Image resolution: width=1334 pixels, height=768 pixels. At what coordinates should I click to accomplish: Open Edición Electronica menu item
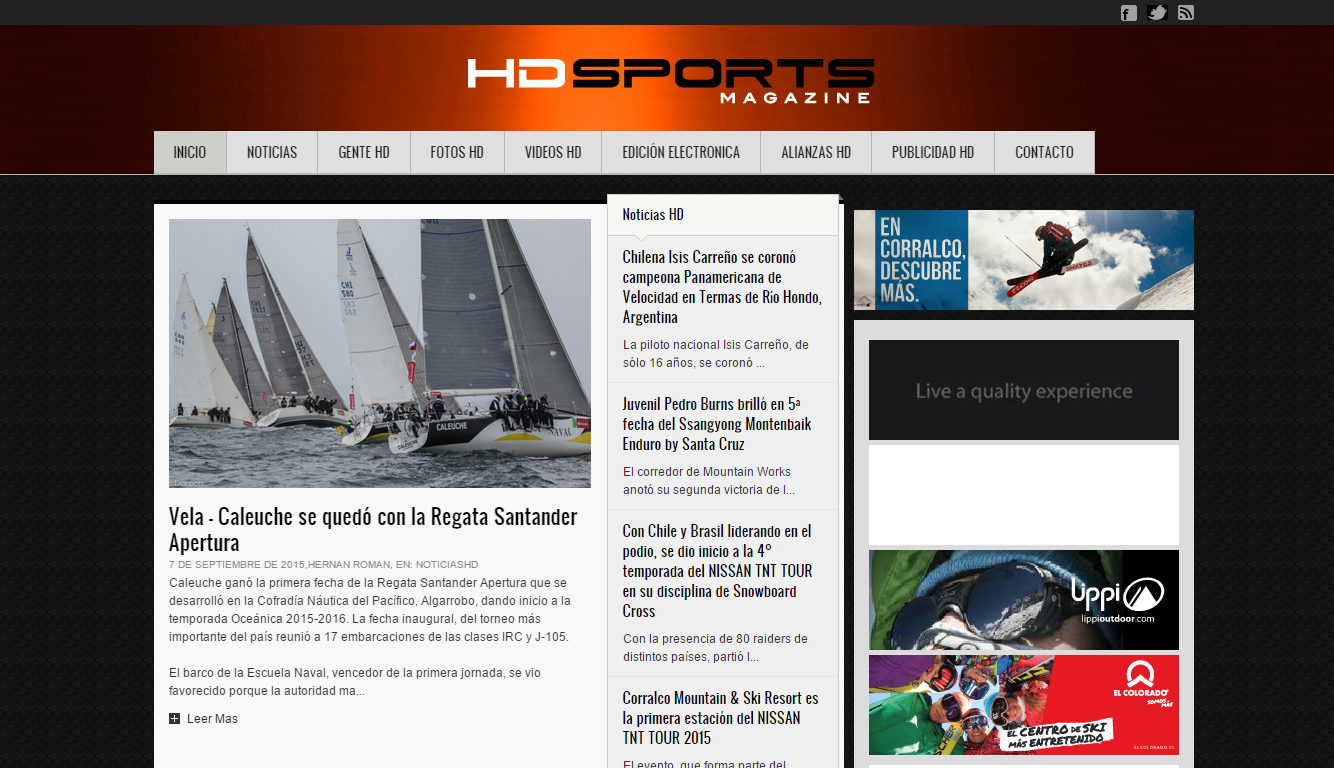(681, 153)
